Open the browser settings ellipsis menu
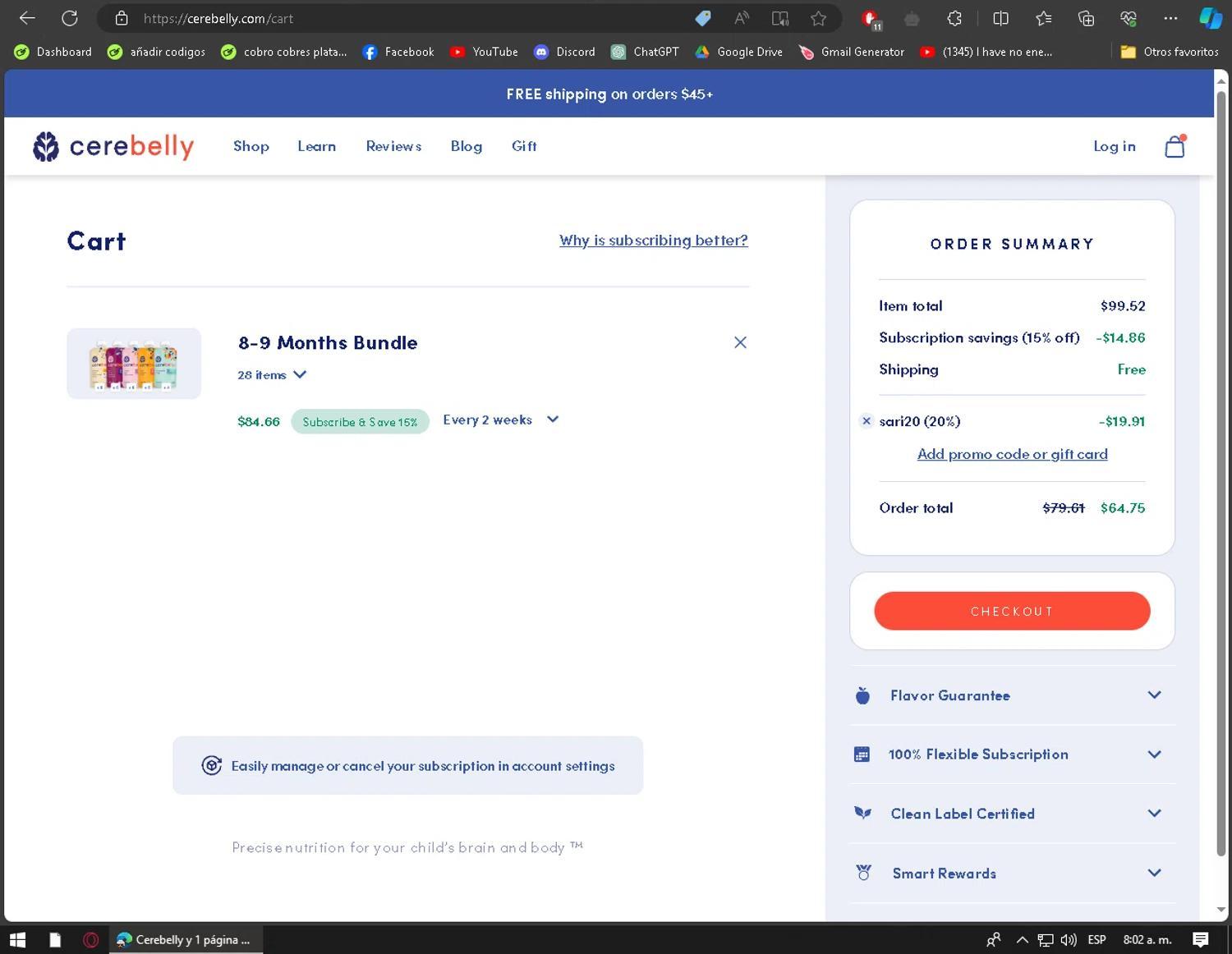The height and width of the screenshot is (954, 1232). point(1170,18)
